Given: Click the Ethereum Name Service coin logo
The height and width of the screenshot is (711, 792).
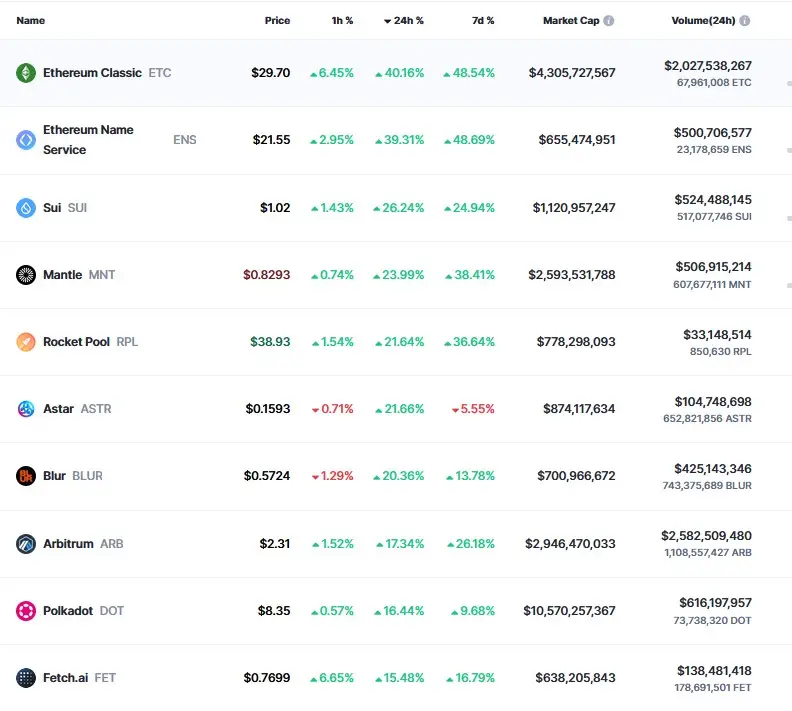Looking at the screenshot, I should 26,140.
